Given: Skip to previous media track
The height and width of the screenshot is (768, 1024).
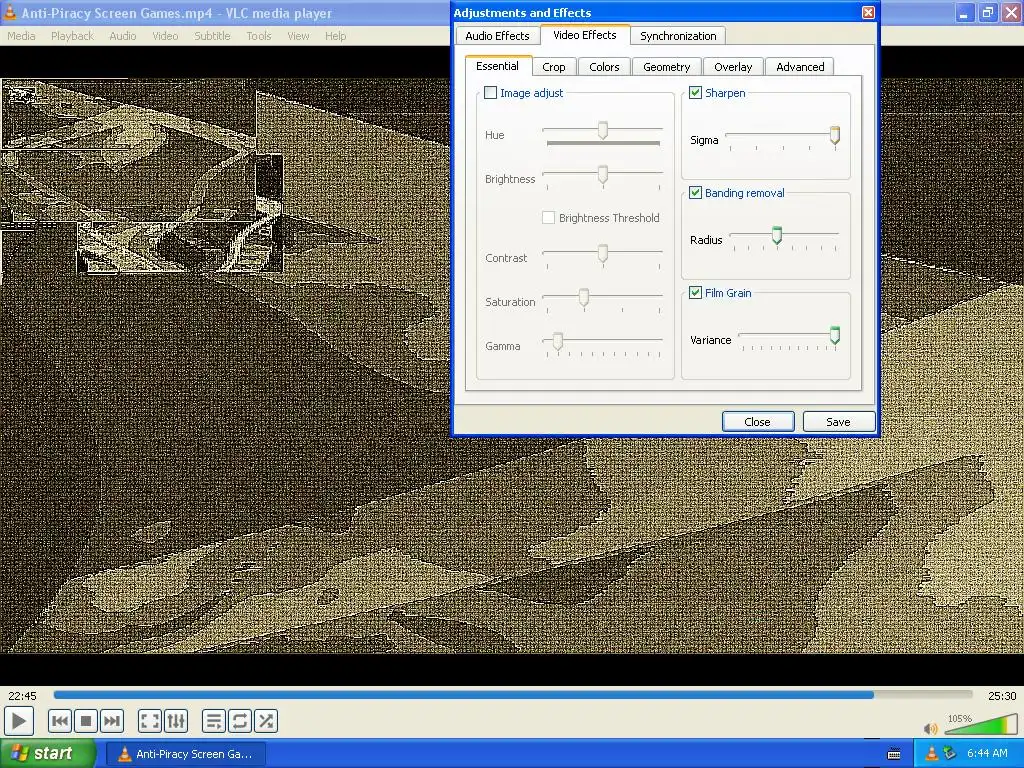Looking at the screenshot, I should pyautogui.click(x=59, y=721).
